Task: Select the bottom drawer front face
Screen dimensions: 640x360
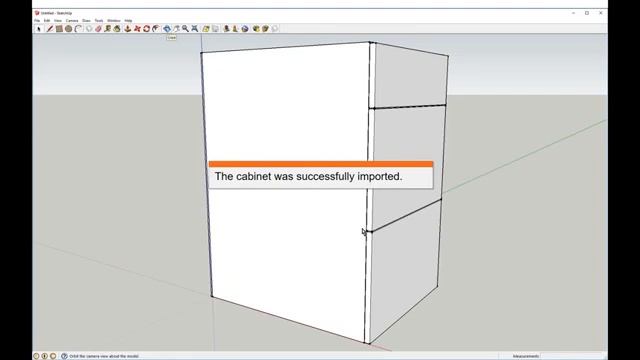Action: pos(404,269)
